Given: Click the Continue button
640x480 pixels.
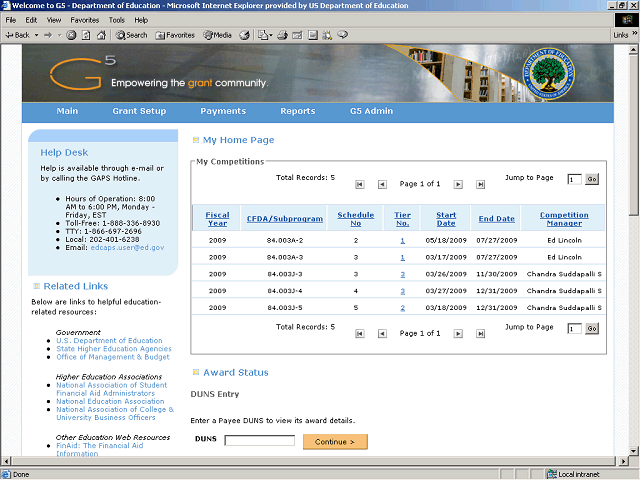Looking at the screenshot, I should pyautogui.click(x=335, y=442).
